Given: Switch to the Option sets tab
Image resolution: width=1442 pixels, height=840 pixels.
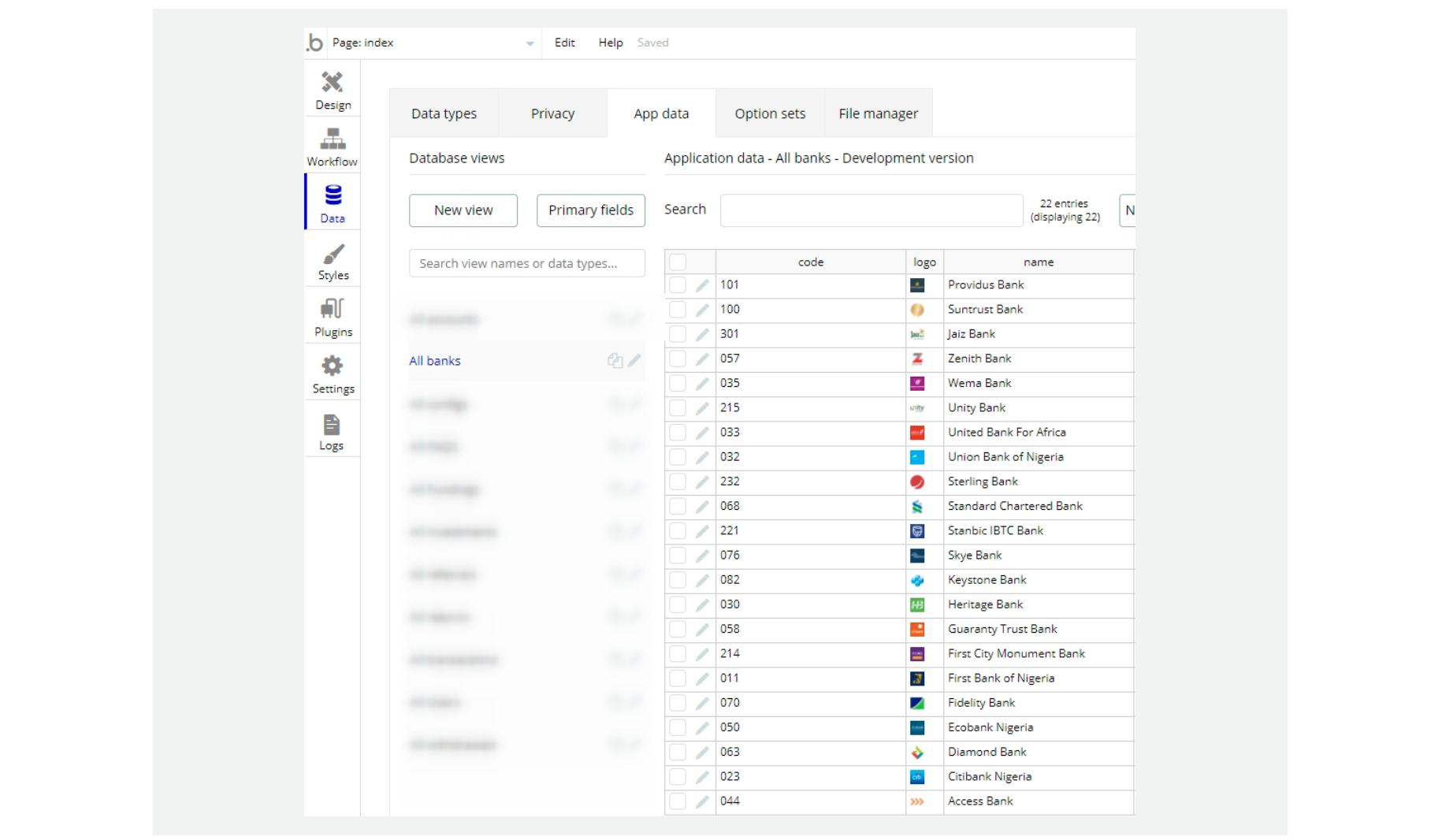Looking at the screenshot, I should coord(770,113).
